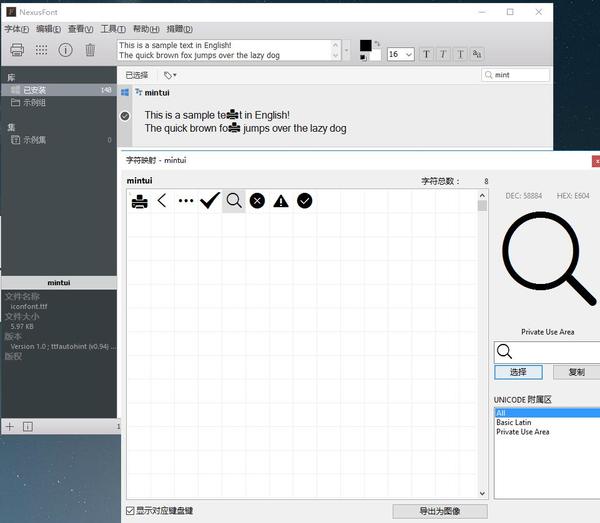
Task: Click the add plus icon at sidebar bottom
Action: click(x=10, y=426)
